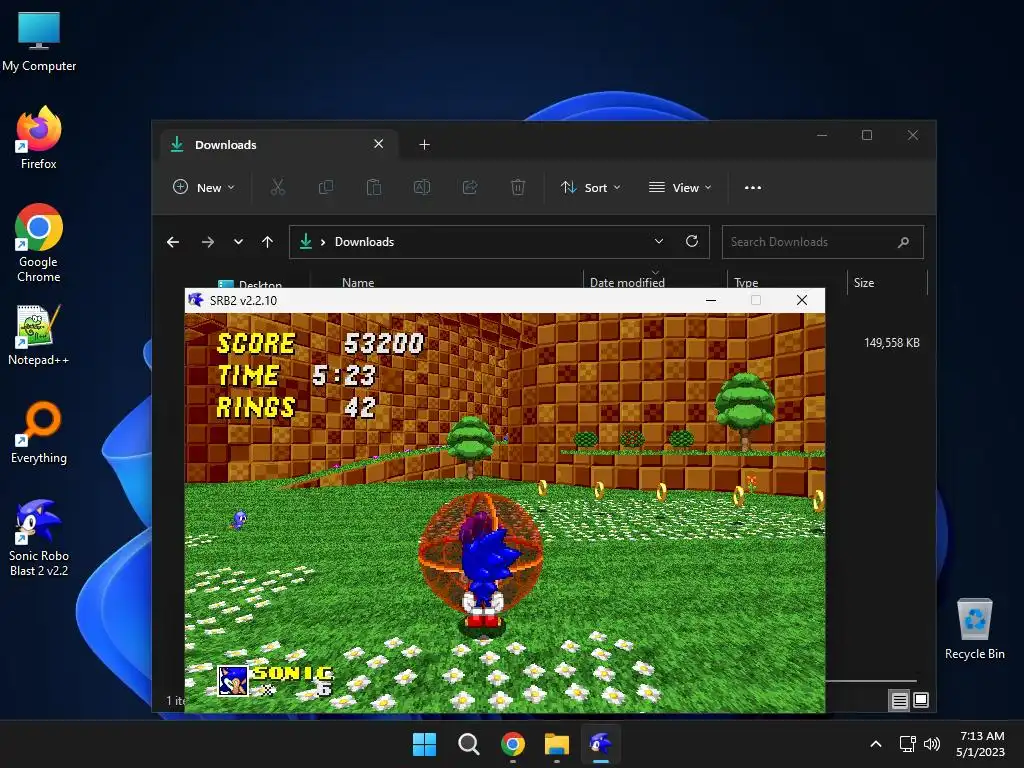The width and height of the screenshot is (1024, 768).
Task: Click the Copy icon in Explorer toolbar
Action: click(x=325, y=187)
